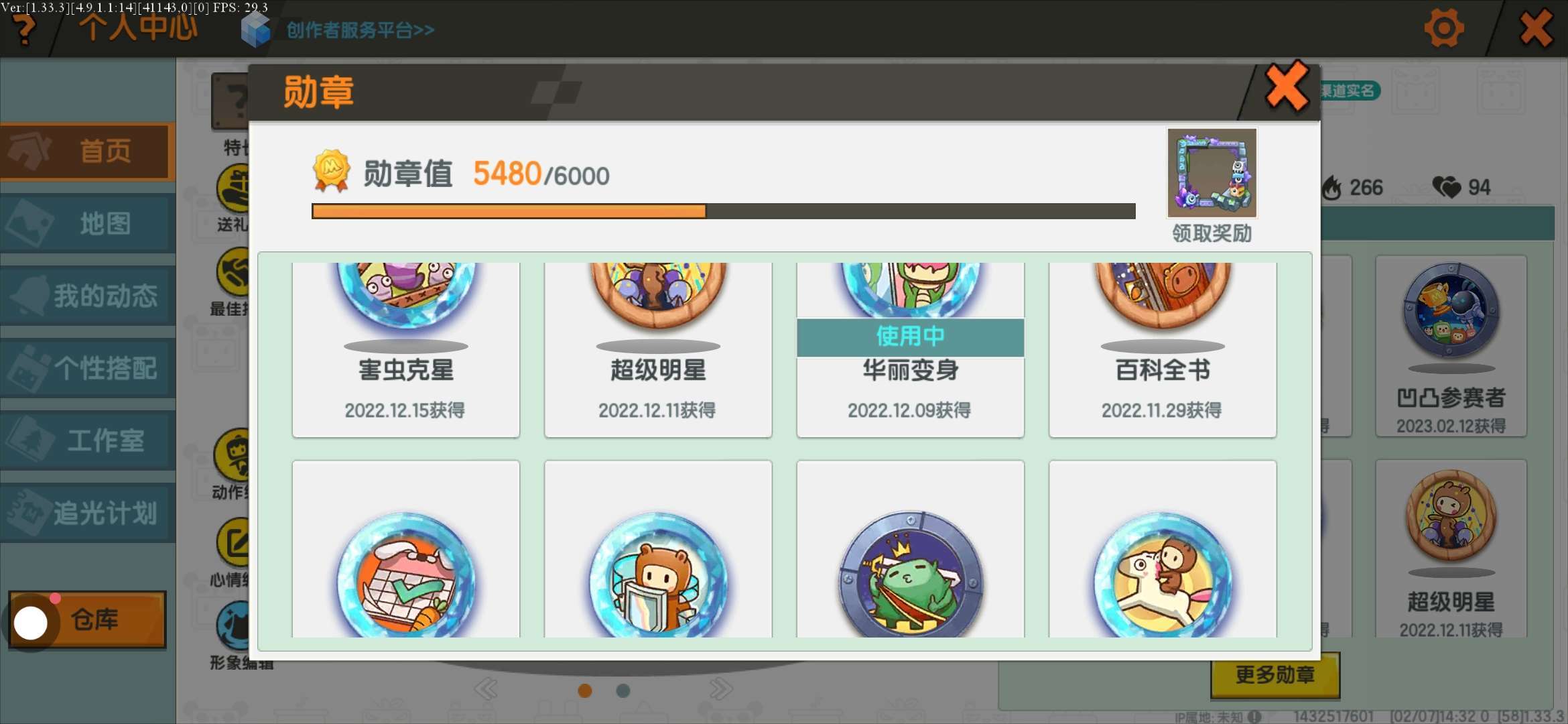This screenshot has height=724, width=1568.
Task: Select the 害虫克星 medal card
Action: click(406, 349)
